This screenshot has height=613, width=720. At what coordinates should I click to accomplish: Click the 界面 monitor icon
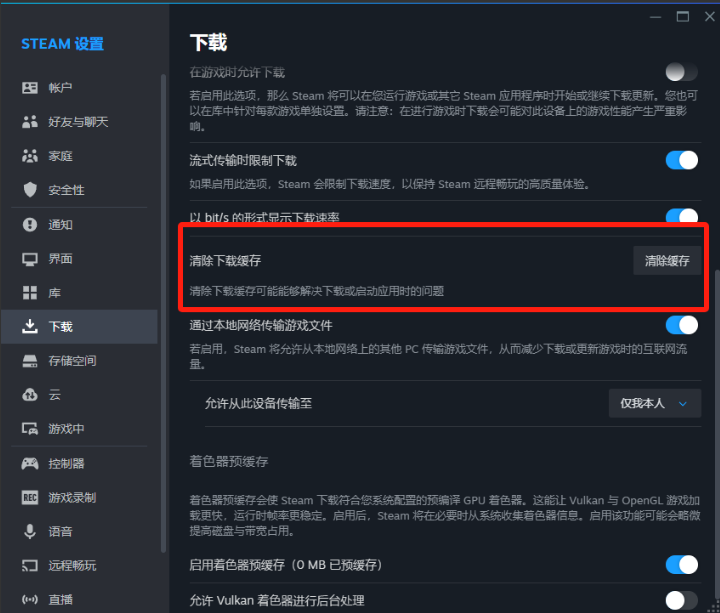point(30,259)
